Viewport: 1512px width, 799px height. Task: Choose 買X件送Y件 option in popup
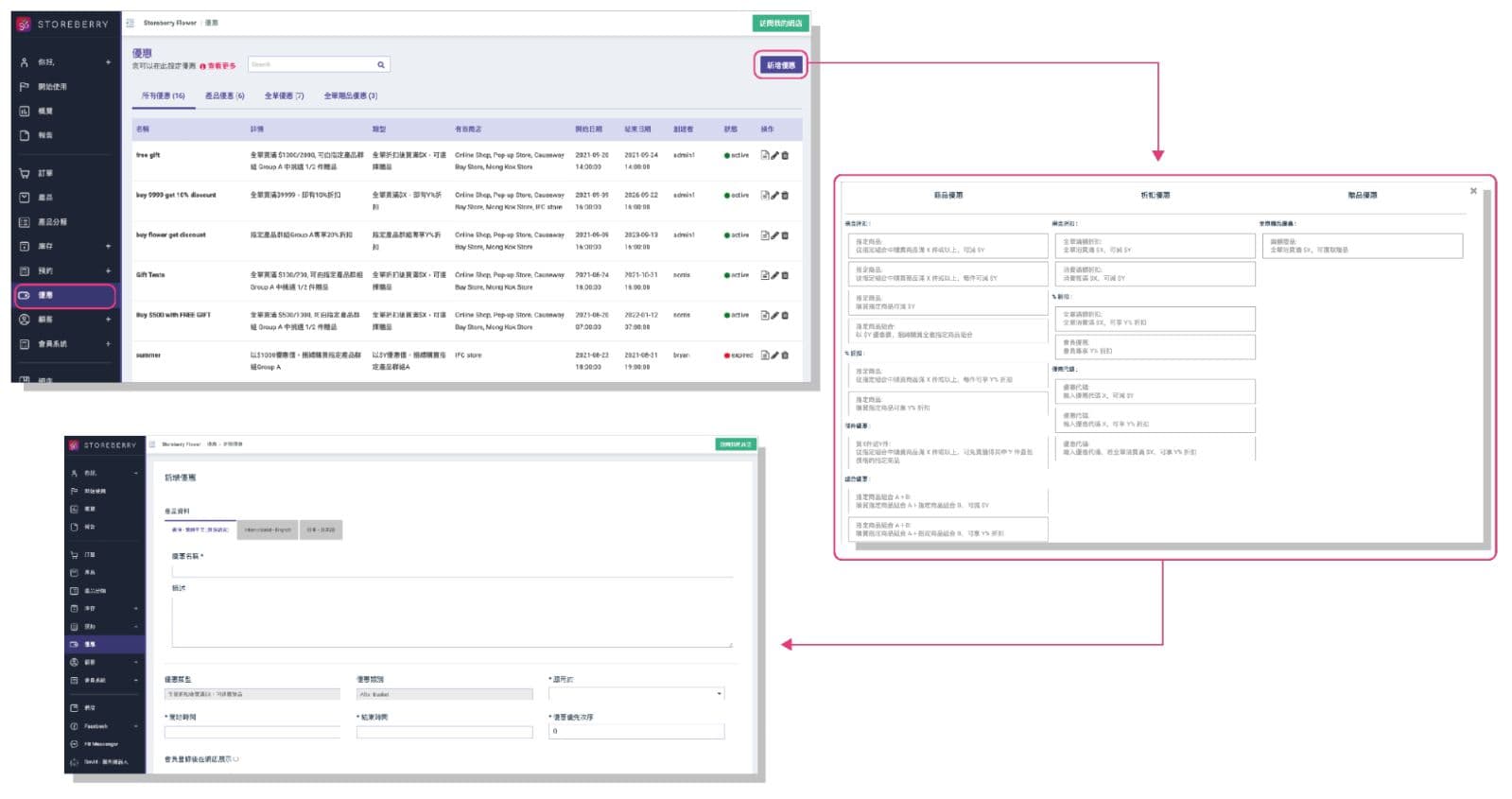(947, 452)
